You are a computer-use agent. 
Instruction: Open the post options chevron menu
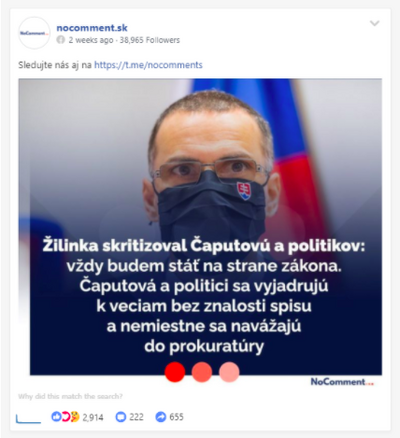375,23
